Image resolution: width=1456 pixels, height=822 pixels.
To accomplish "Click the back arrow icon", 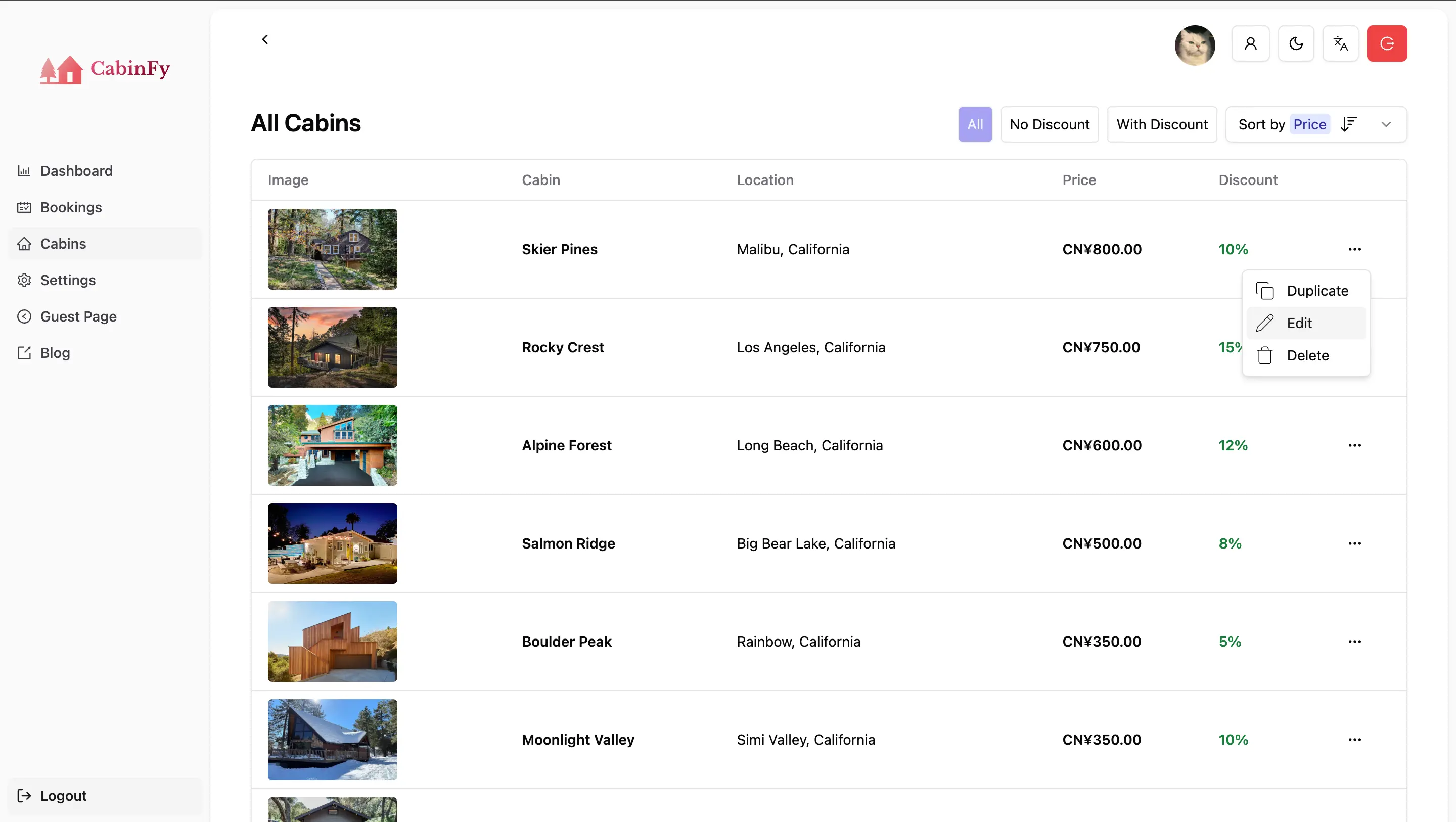I will click(265, 39).
